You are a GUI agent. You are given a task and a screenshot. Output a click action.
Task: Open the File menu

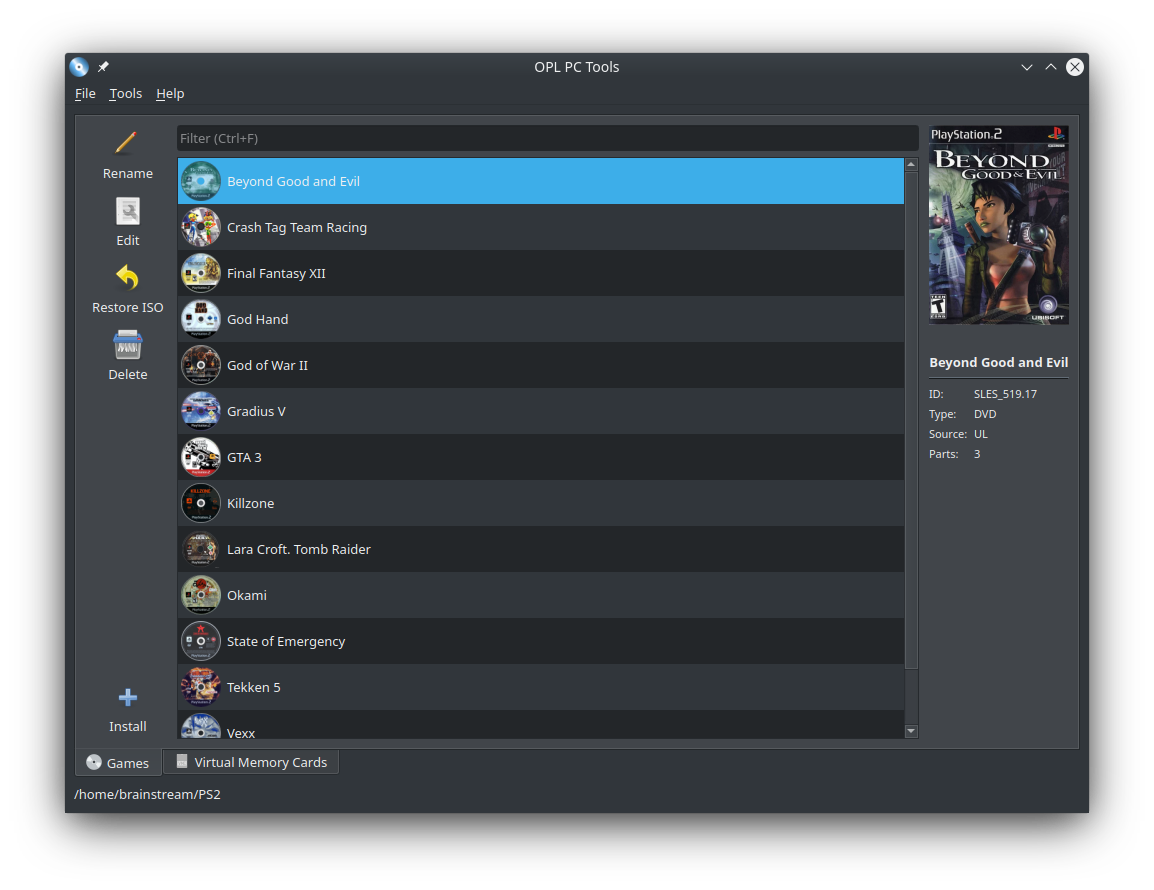click(85, 93)
